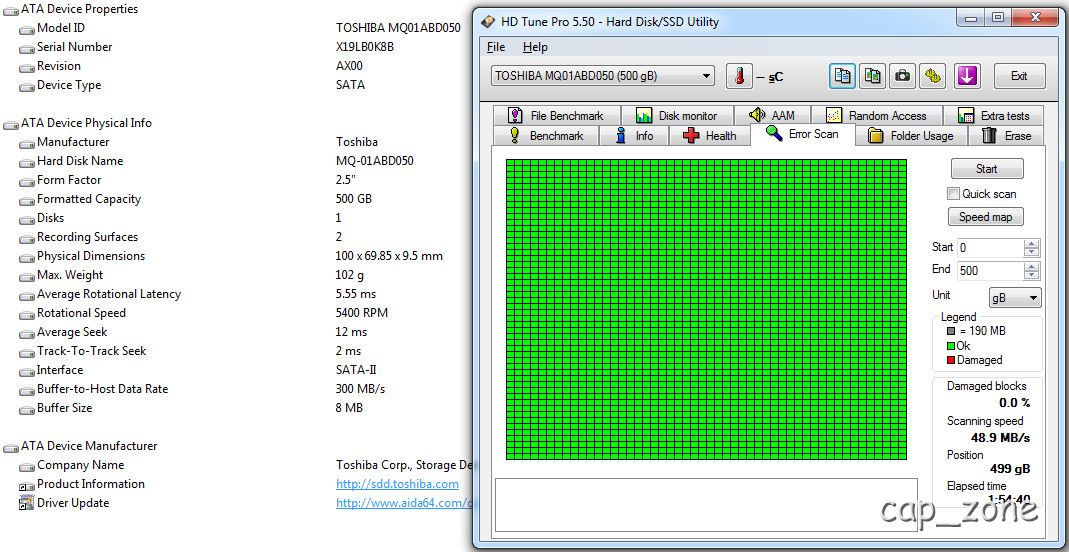Click the drive icon beside Model ID

[x=27, y=29]
